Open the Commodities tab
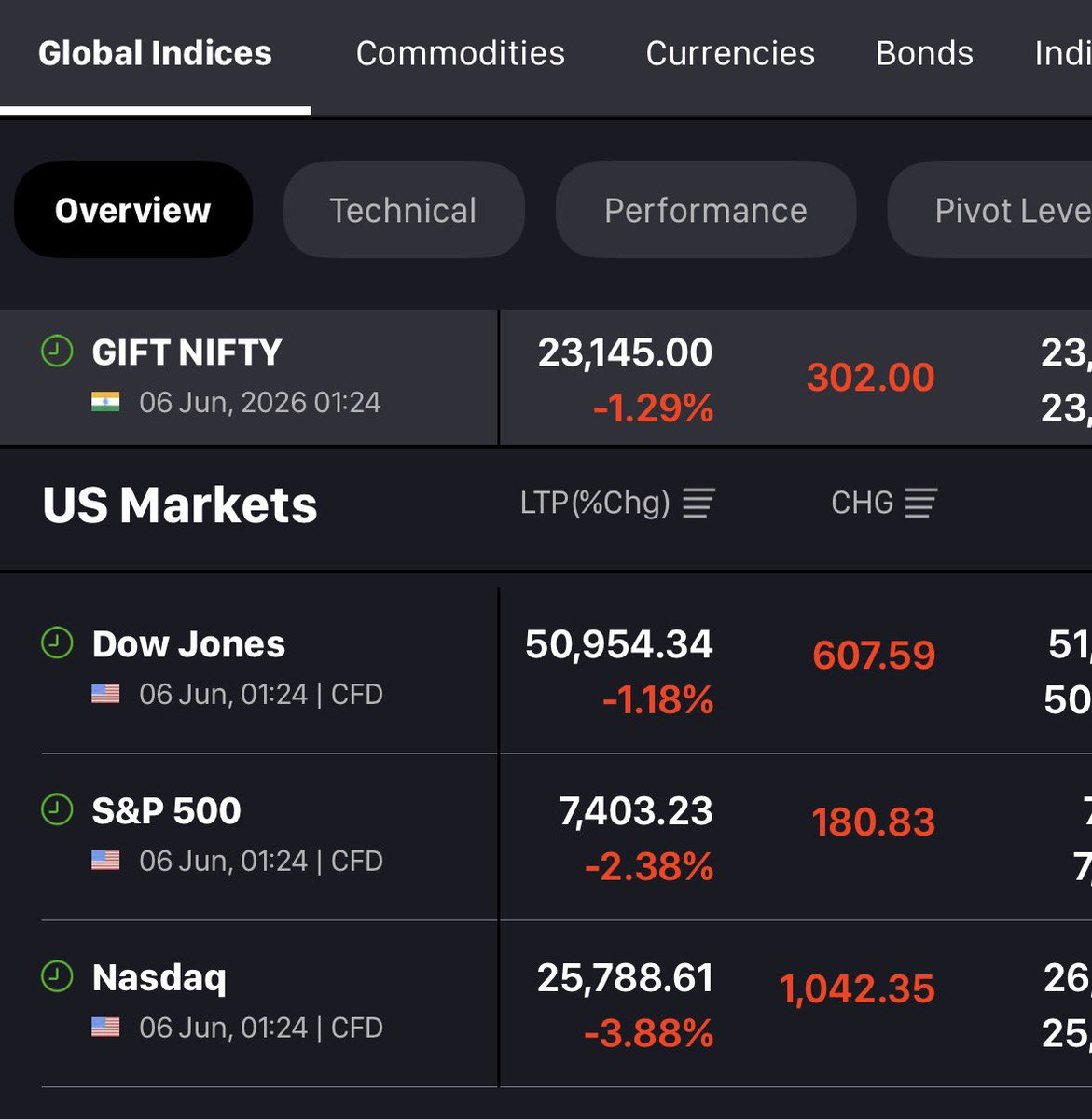 pos(461,53)
